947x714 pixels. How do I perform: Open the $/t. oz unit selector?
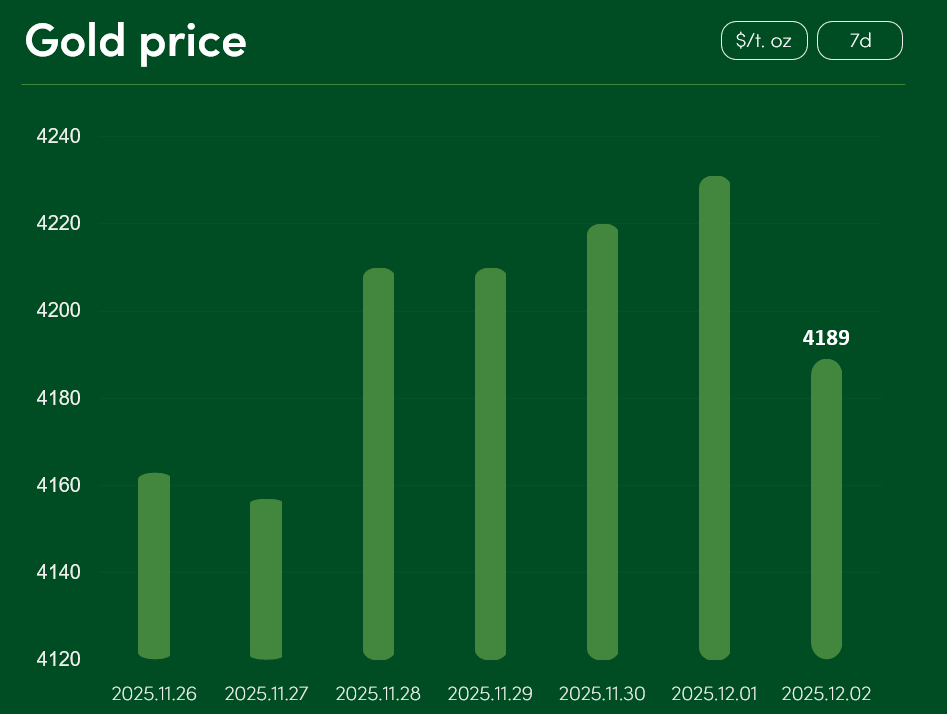[763, 41]
